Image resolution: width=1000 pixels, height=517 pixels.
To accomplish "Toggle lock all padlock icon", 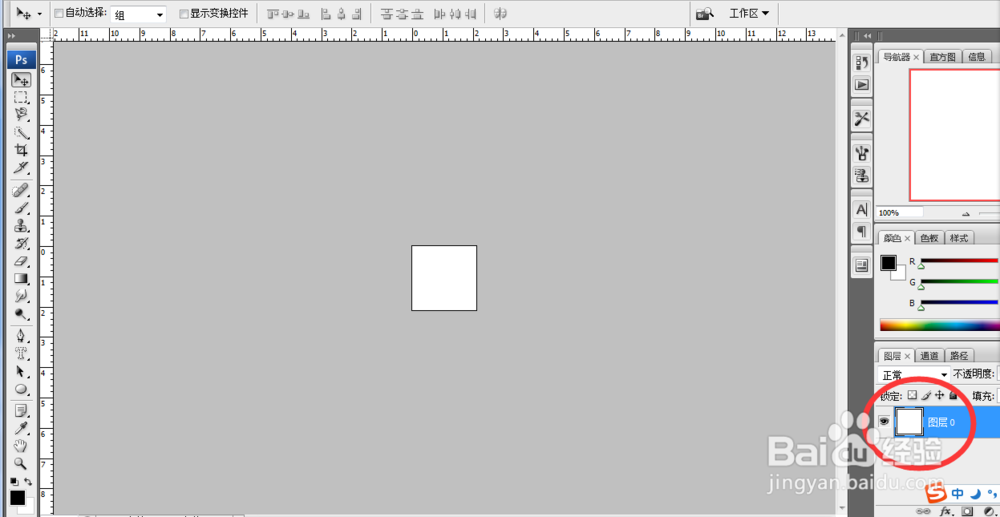I will tap(953, 395).
